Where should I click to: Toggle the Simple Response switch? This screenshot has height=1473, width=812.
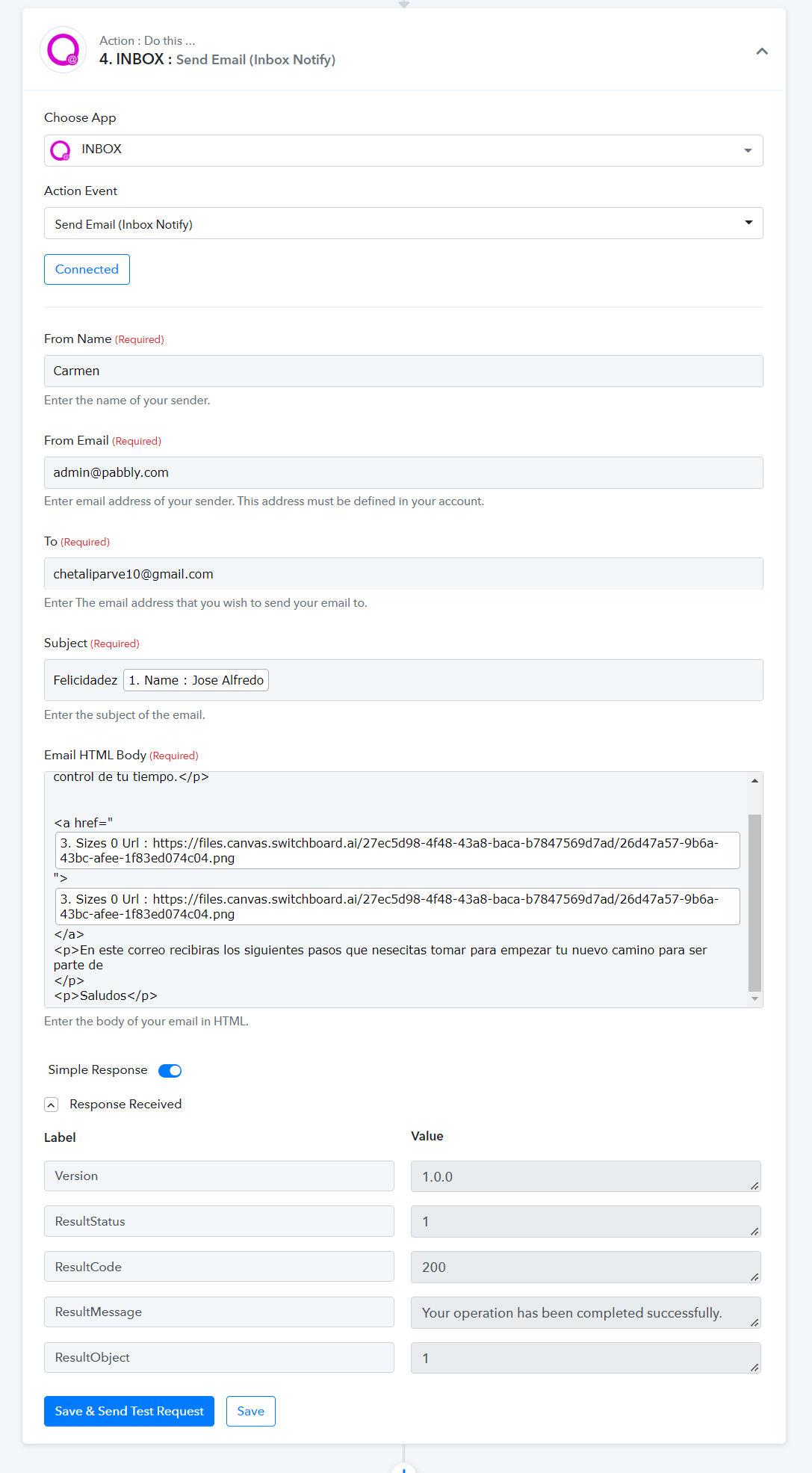point(170,1071)
